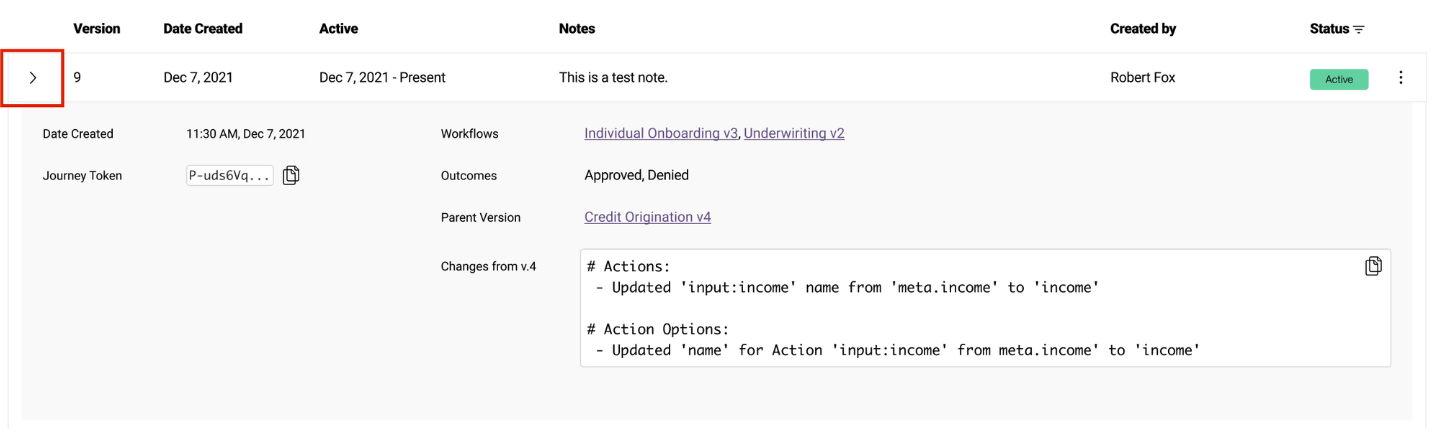
Task: Open the three-dot menu for version 9
Action: click(1400, 78)
